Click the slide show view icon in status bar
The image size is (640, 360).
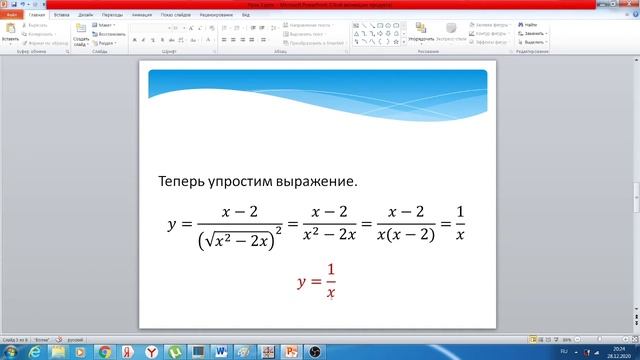click(556, 339)
